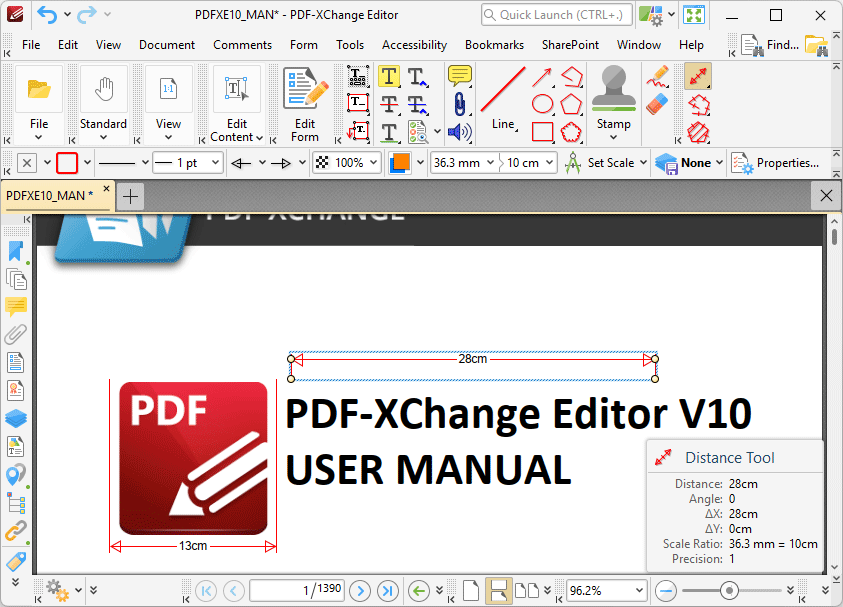Select the Strikeout Text tool
The image size is (843, 607).
point(389,103)
